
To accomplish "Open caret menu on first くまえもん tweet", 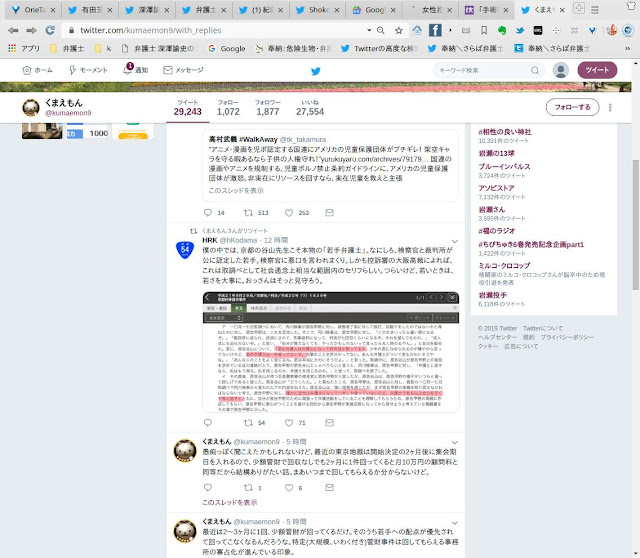I will (x=455, y=442).
